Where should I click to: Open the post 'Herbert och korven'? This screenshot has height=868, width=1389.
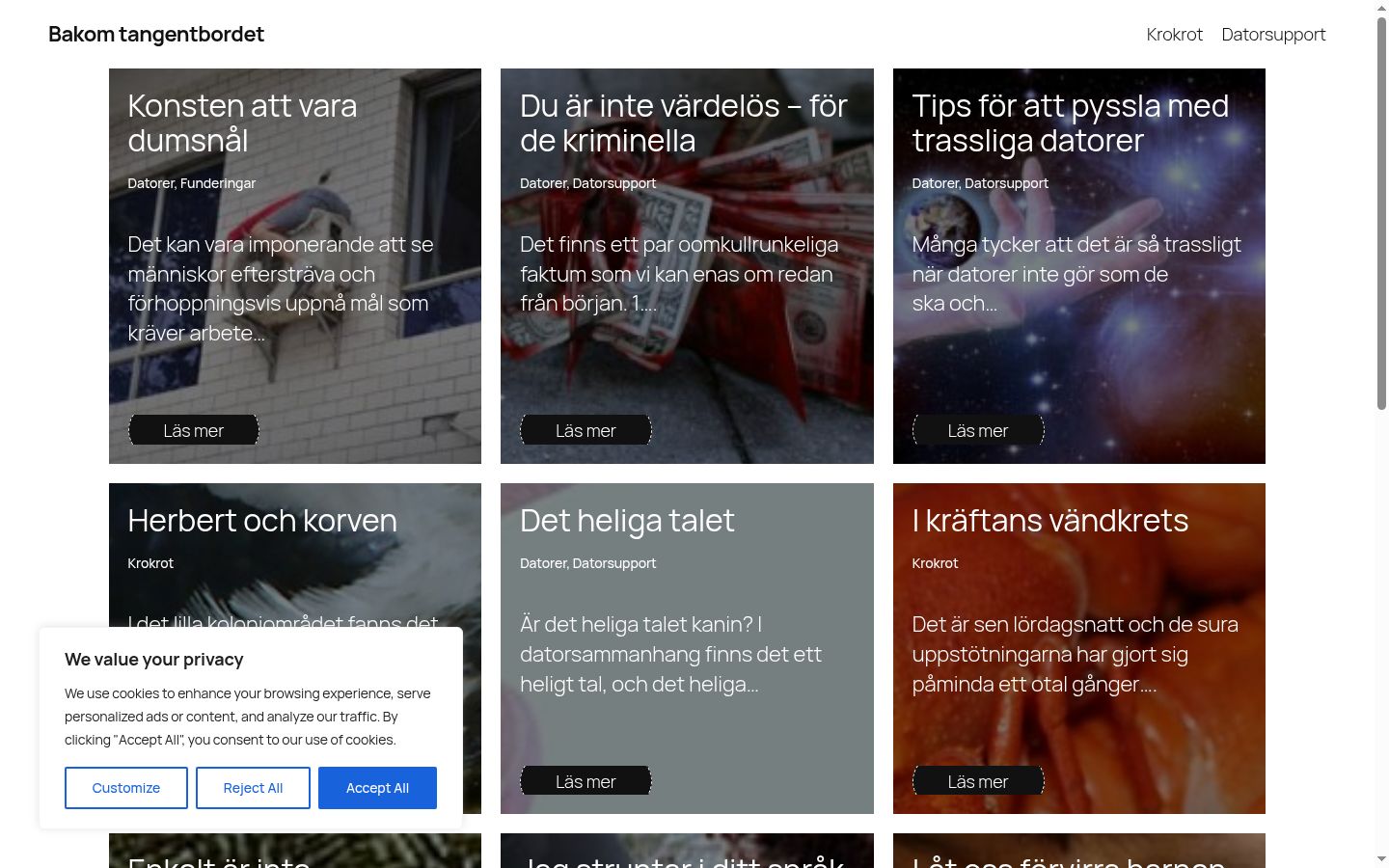pyautogui.click(x=262, y=521)
